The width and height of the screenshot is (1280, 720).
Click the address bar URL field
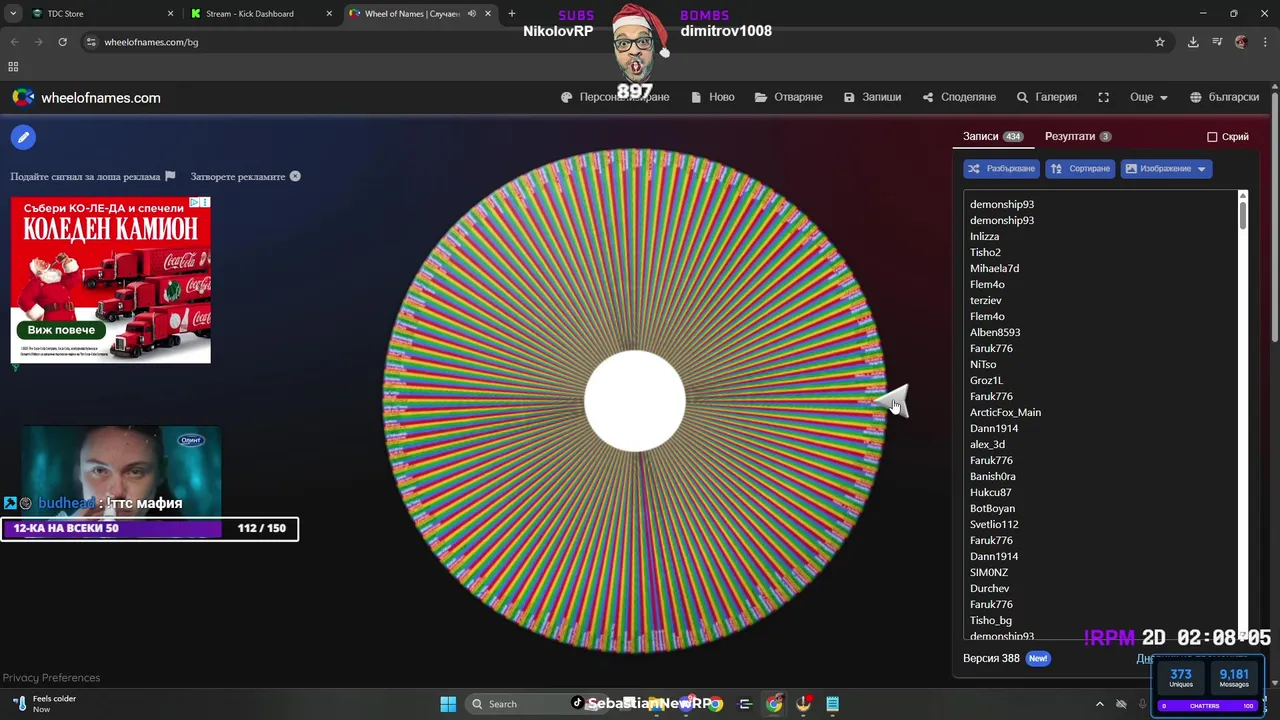tap(620, 42)
